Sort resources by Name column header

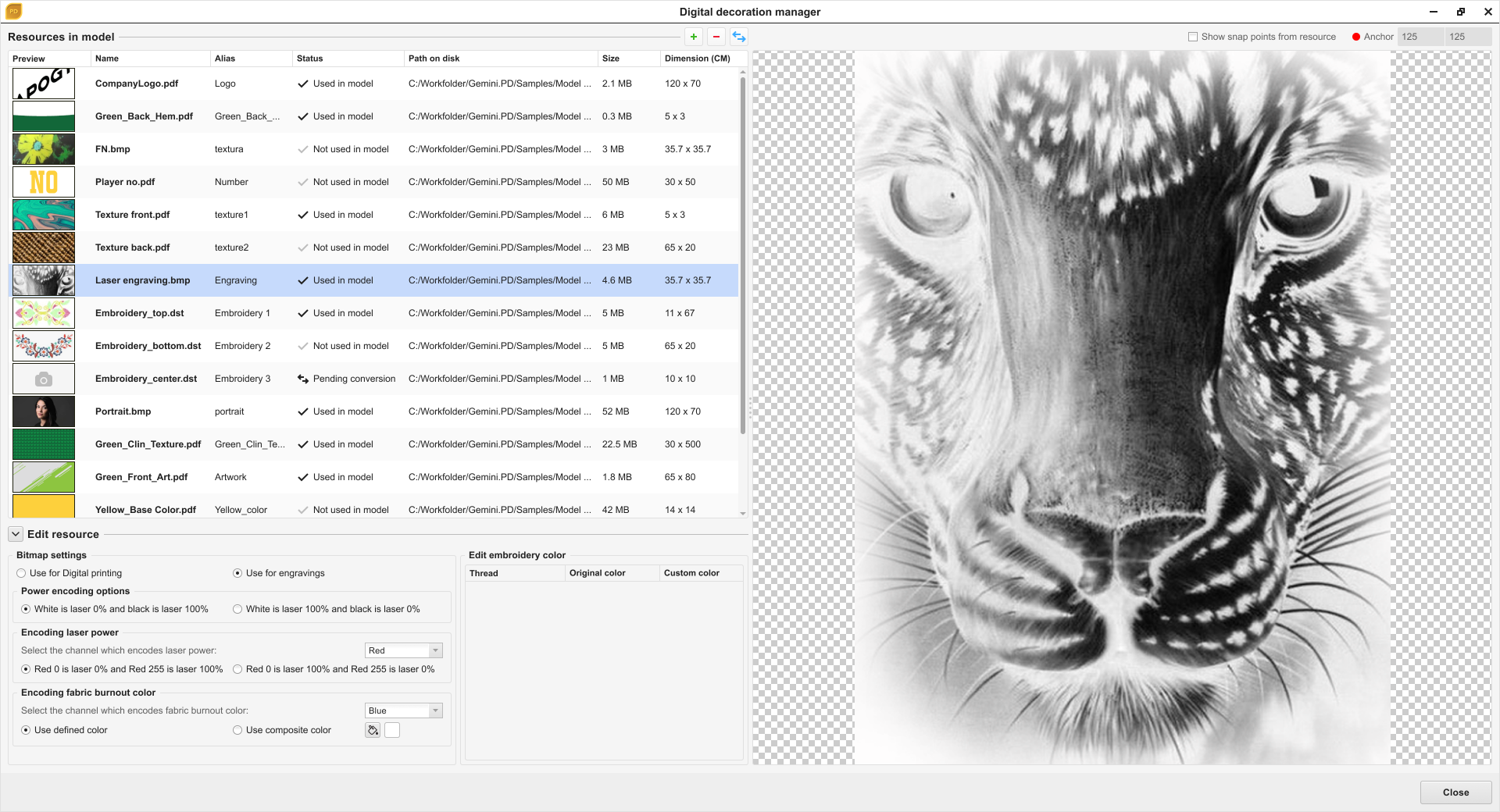point(107,59)
